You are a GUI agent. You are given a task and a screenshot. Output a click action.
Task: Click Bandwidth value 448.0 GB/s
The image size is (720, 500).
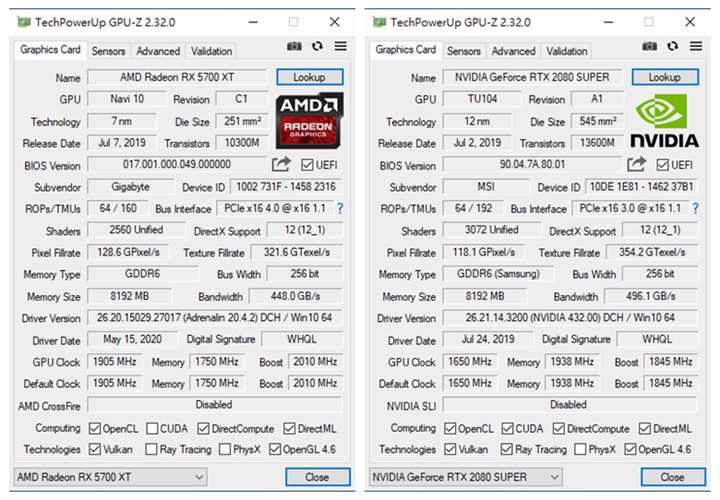click(x=295, y=296)
